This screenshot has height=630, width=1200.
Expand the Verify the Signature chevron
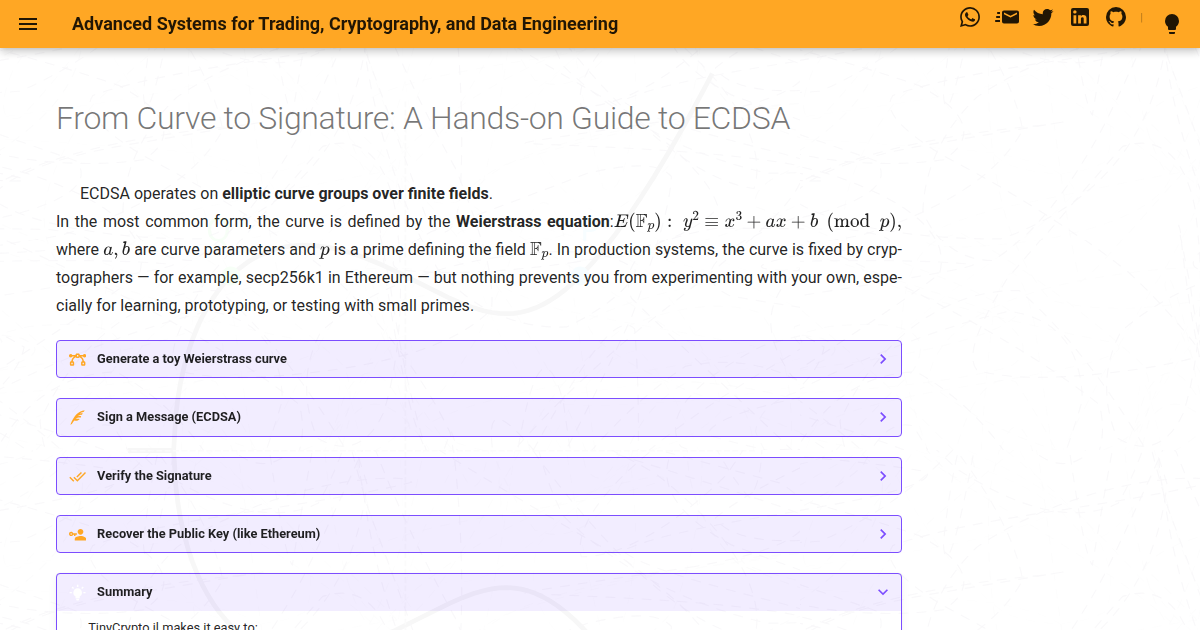point(882,476)
